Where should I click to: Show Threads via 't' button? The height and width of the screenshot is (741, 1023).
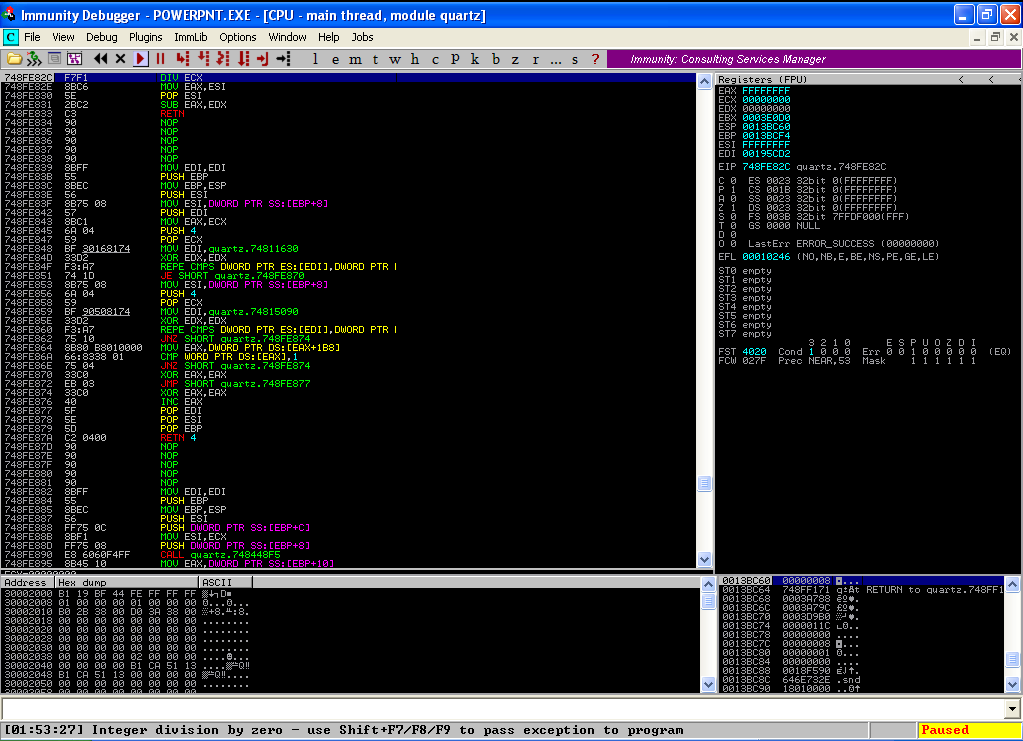(x=375, y=59)
